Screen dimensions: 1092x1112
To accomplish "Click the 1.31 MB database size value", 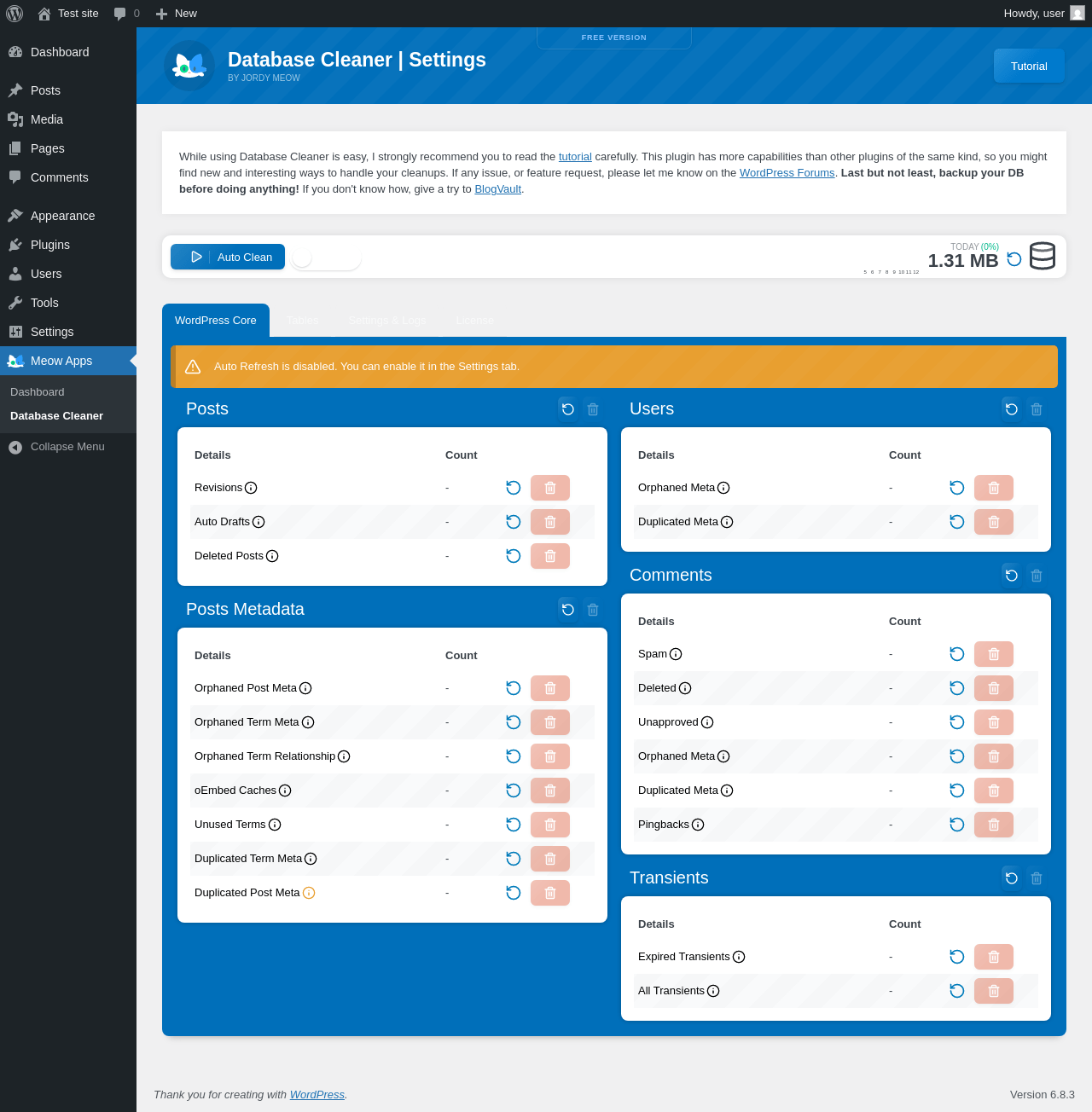I will click(x=963, y=261).
